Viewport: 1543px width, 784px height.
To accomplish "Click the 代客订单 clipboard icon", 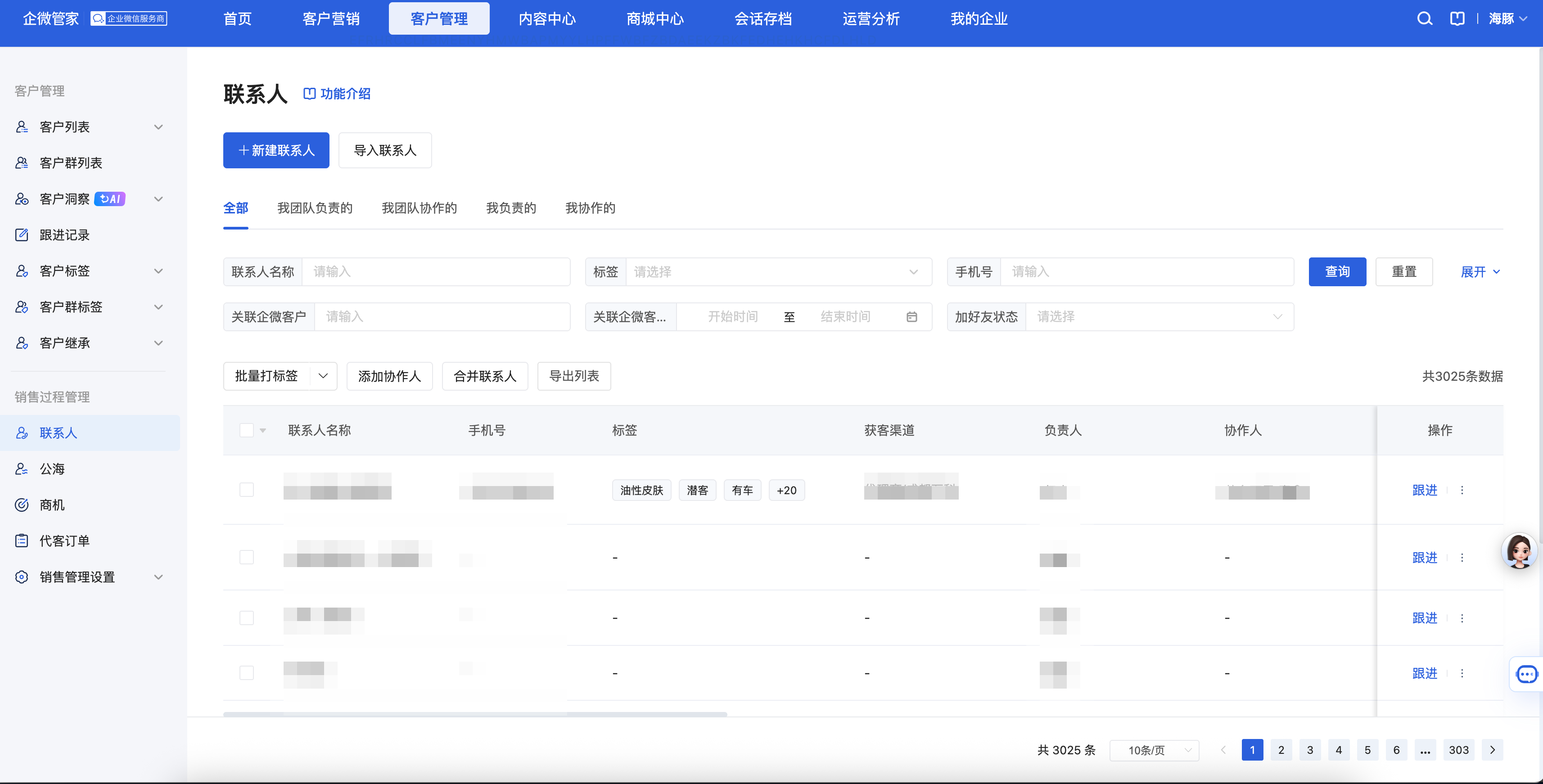I will click(22, 541).
